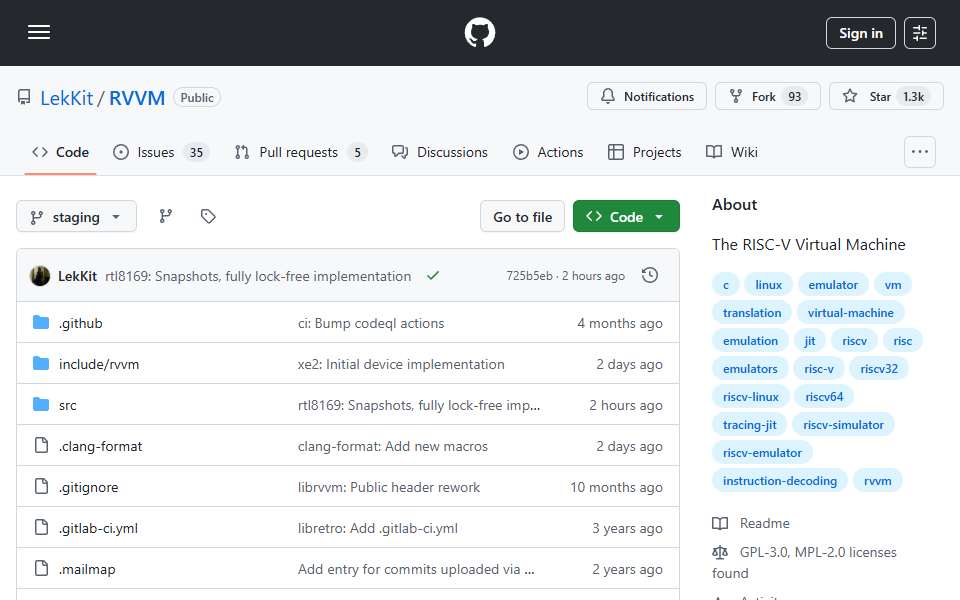
Task: Open the .gitlab-ci.yml file
Action: (x=98, y=528)
